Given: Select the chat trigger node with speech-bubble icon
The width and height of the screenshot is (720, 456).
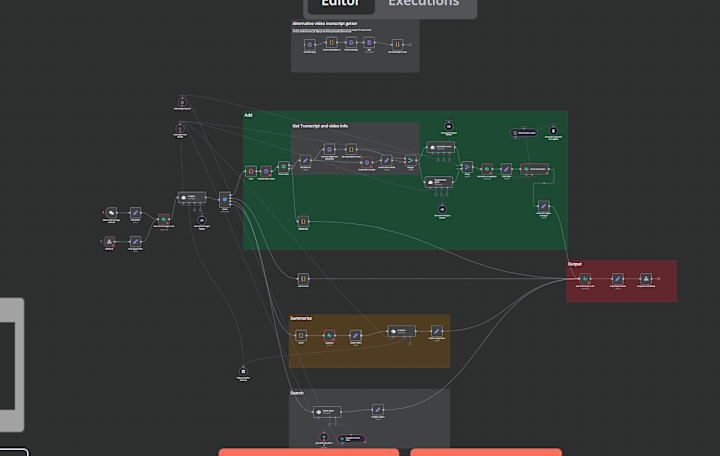Looking at the screenshot, I should point(111,213).
